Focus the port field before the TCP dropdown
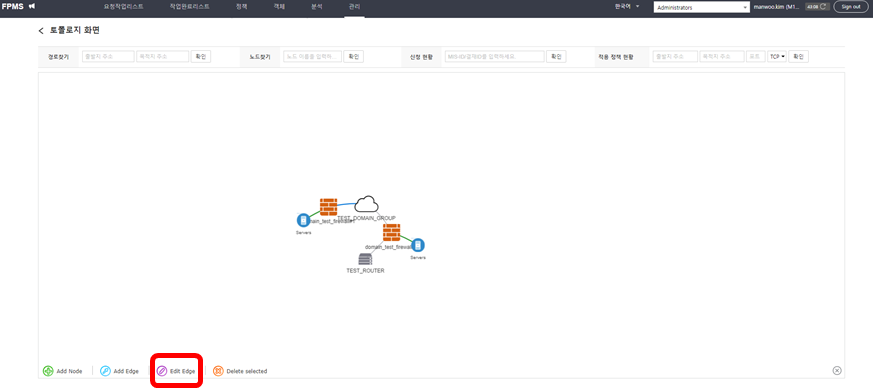873x388 pixels. tap(756, 56)
